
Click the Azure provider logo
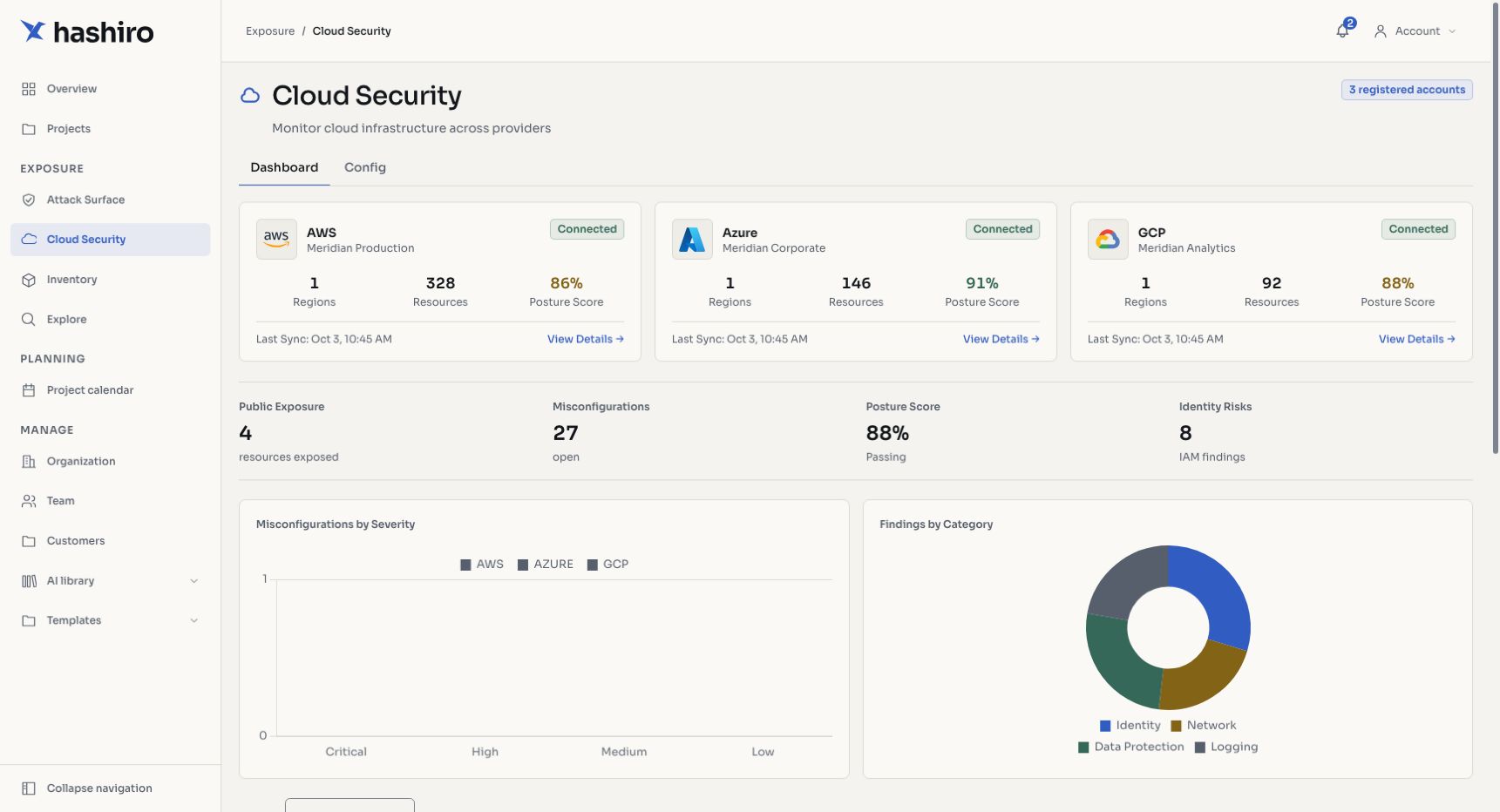(692, 239)
